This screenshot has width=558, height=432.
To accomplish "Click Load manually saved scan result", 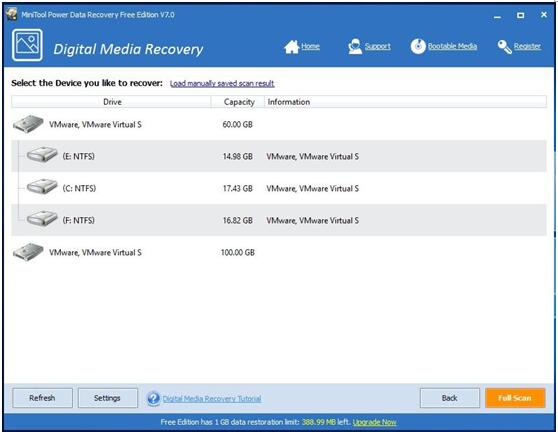I will (222, 83).
